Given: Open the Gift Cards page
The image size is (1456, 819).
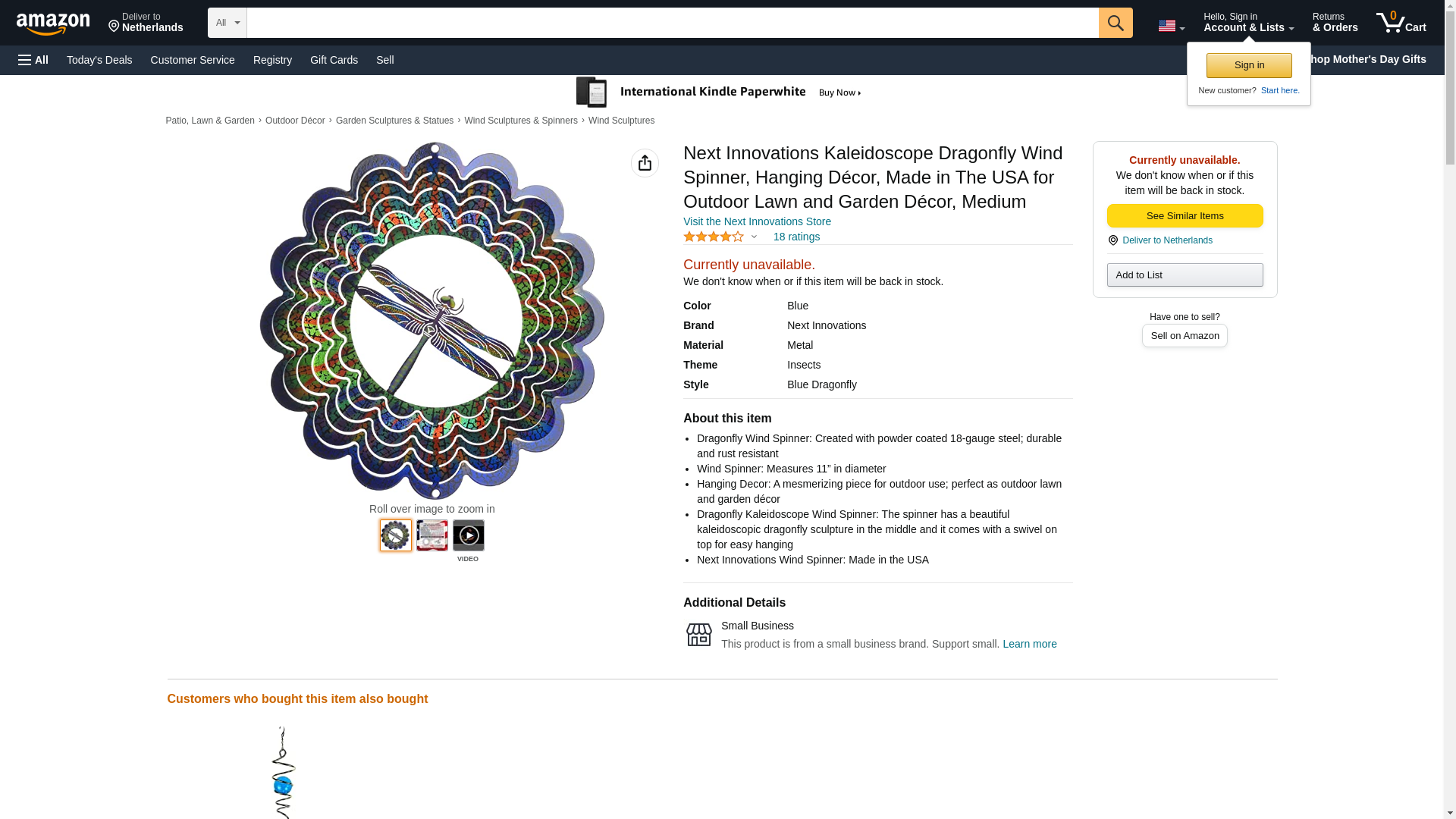Looking at the screenshot, I should 334,60.
